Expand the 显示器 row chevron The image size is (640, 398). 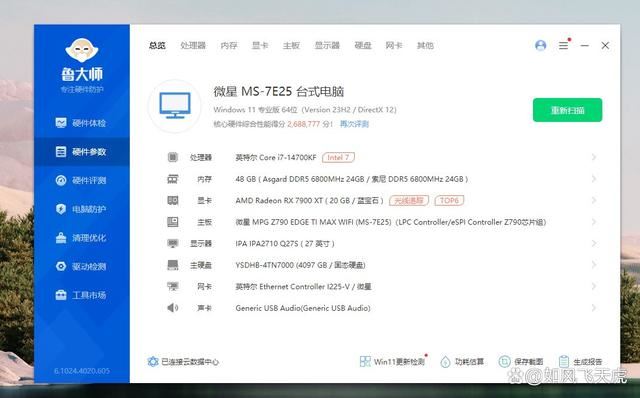point(594,244)
